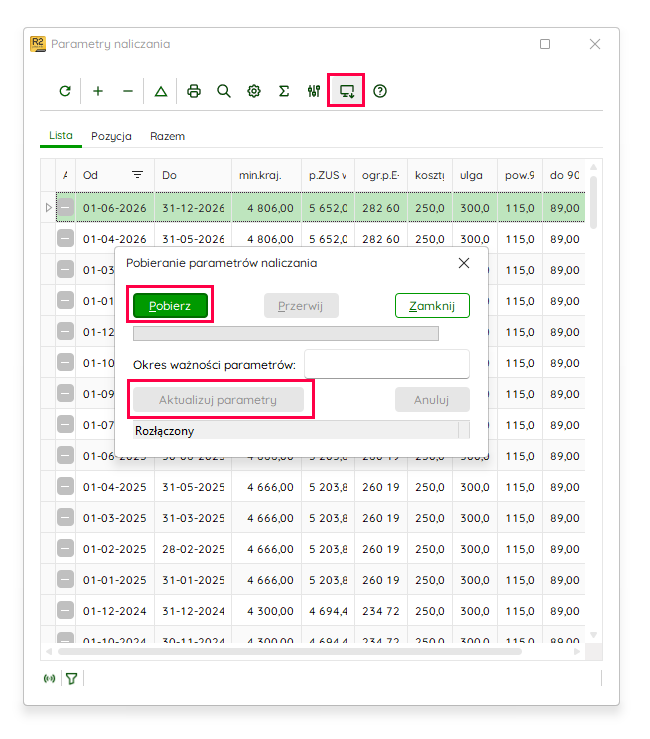
Task: Click the Pobierz button
Action: (x=170, y=305)
